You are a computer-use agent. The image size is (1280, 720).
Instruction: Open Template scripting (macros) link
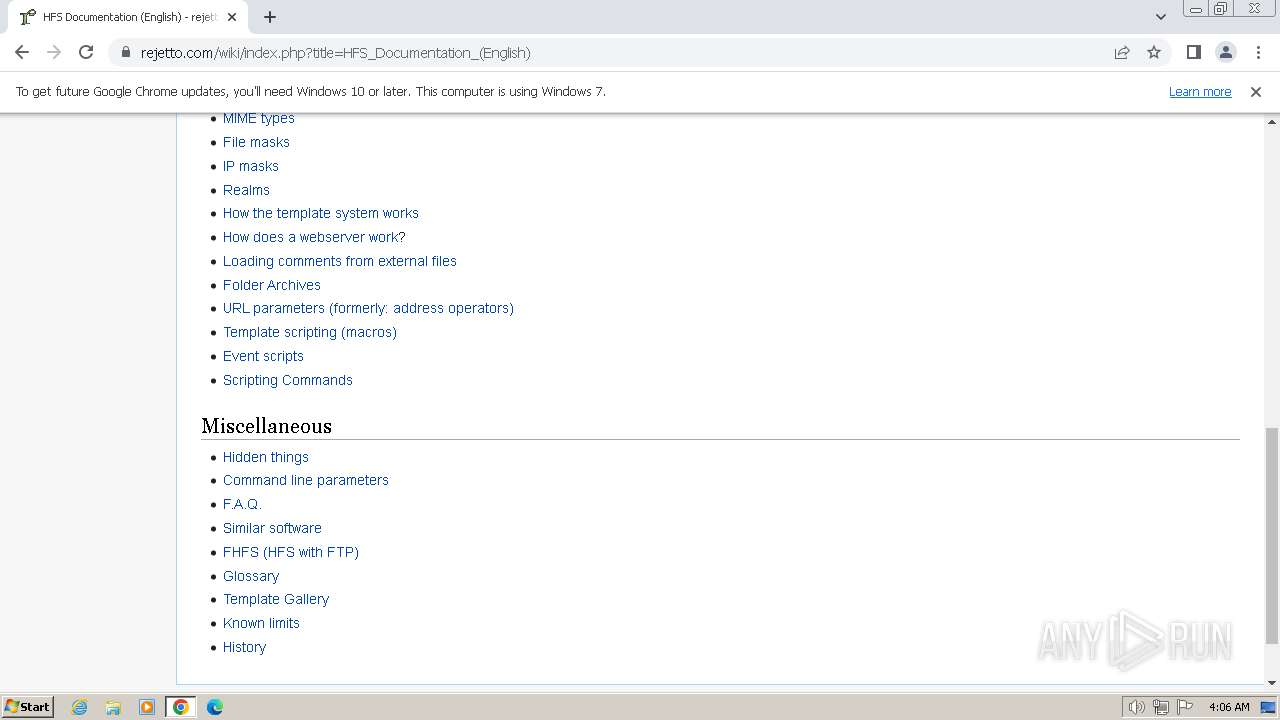point(310,332)
